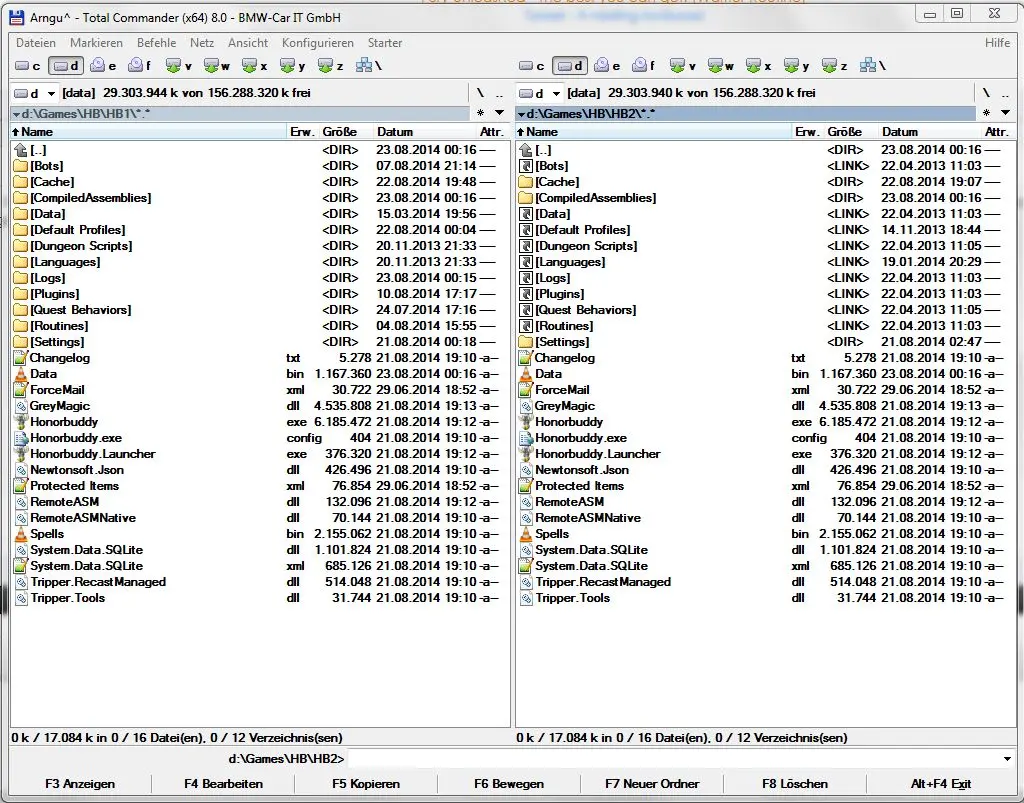Expand command line history dropdown
This screenshot has width=1024, height=803.
point(1007,759)
